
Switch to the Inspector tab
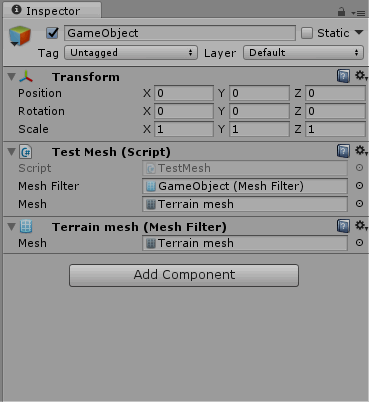pos(52,11)
